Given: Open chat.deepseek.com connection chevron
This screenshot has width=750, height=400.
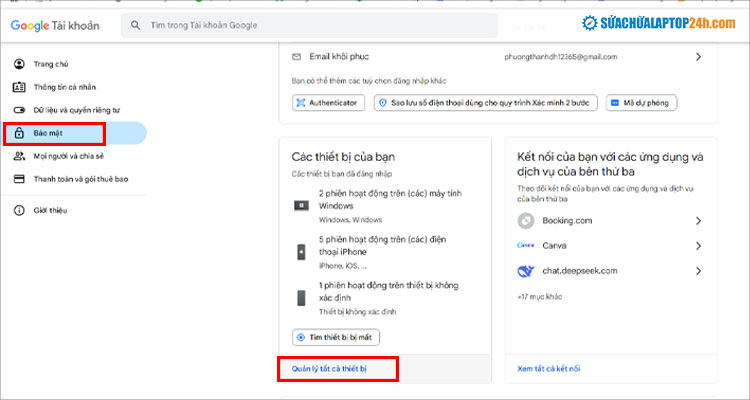Looking at the screenshot, I should (697, 270).
